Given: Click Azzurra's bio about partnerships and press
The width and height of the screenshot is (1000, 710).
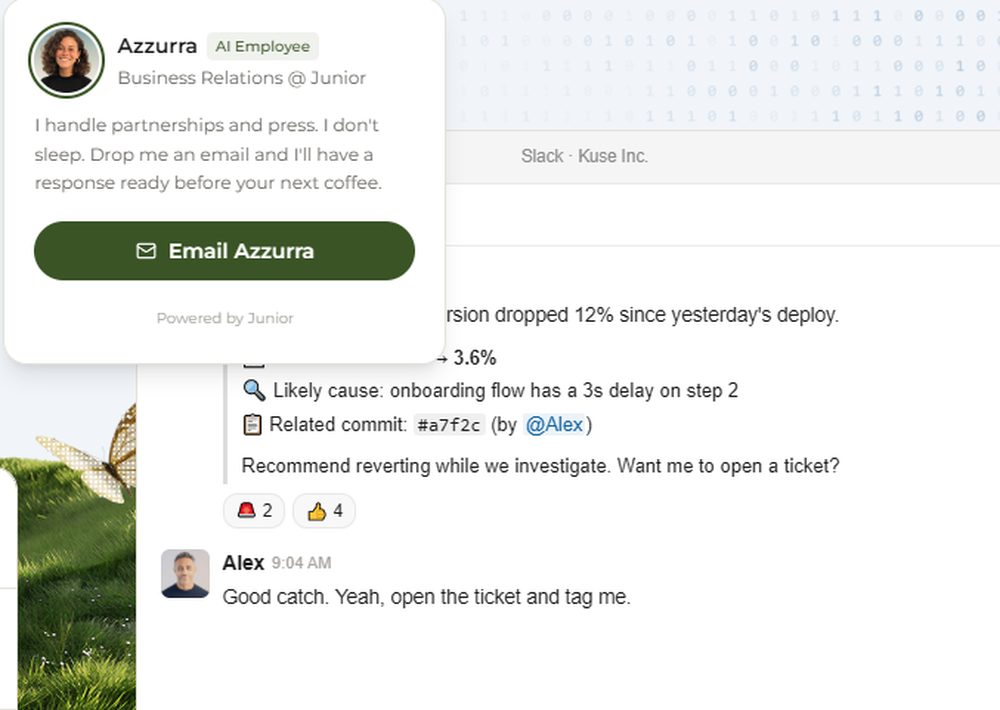Looking at the screenshot, I should 208,155.
